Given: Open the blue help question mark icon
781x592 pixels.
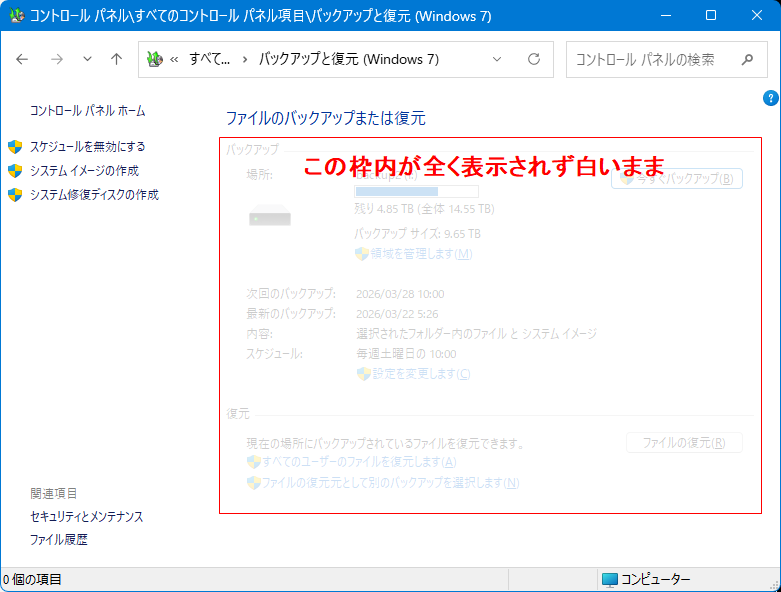Looking at the screenshot, I should [770, 98].
